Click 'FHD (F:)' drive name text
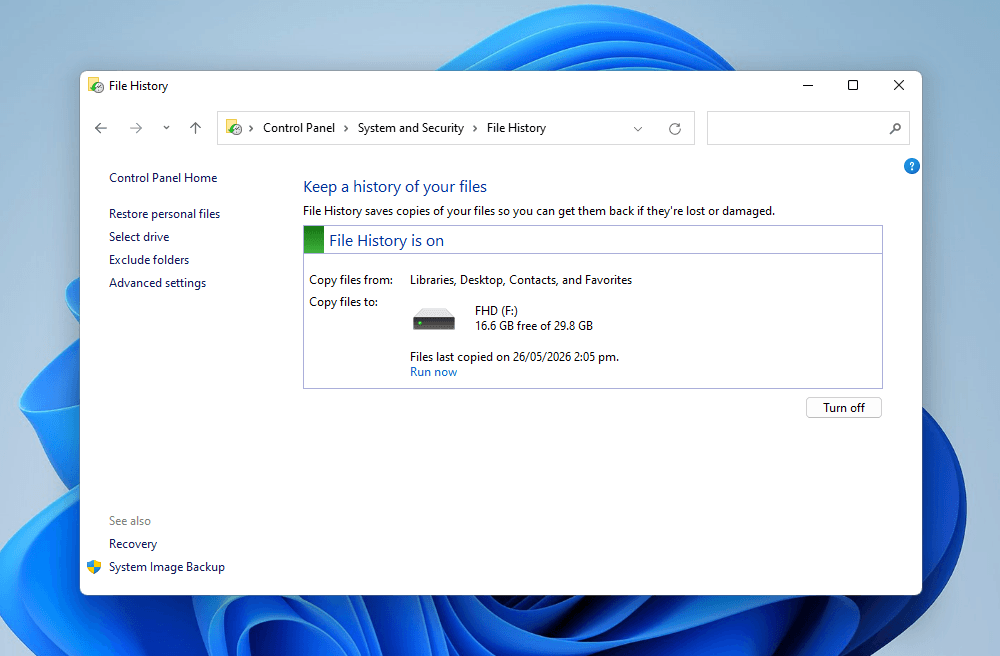1000x656 pixels. tap(496, 310)
